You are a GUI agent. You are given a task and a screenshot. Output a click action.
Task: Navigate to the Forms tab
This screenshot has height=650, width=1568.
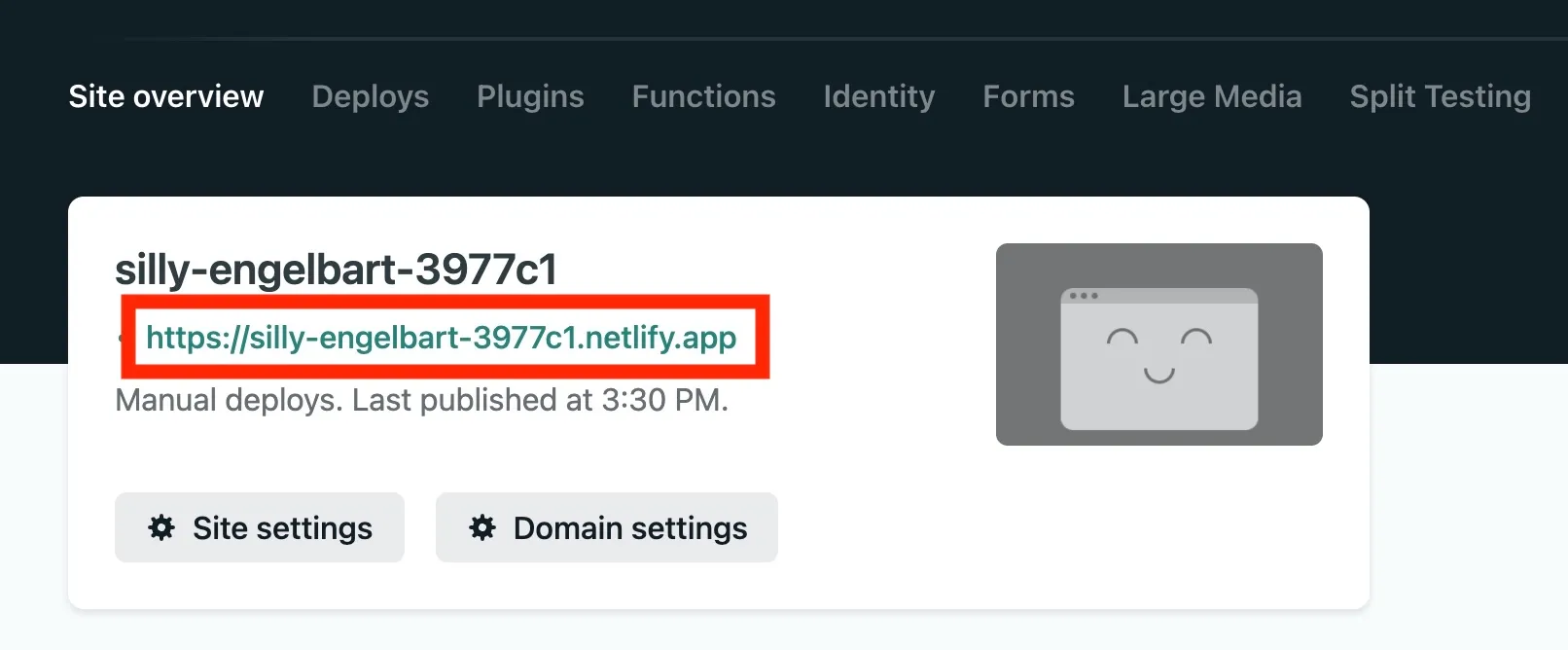[x=1029, y=96]
